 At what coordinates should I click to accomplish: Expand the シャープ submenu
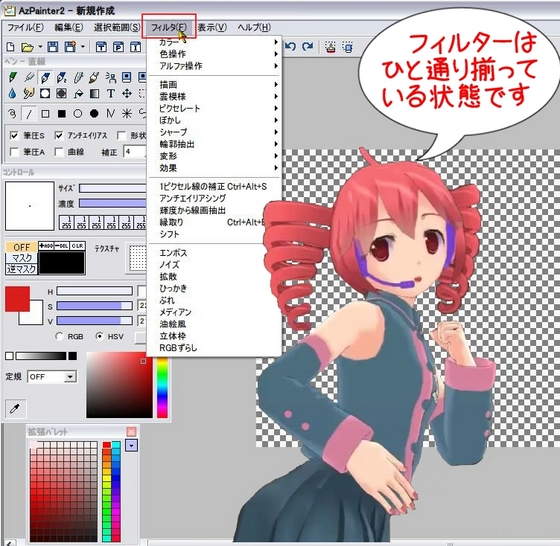pyautogui.click(x=214, y=132)
